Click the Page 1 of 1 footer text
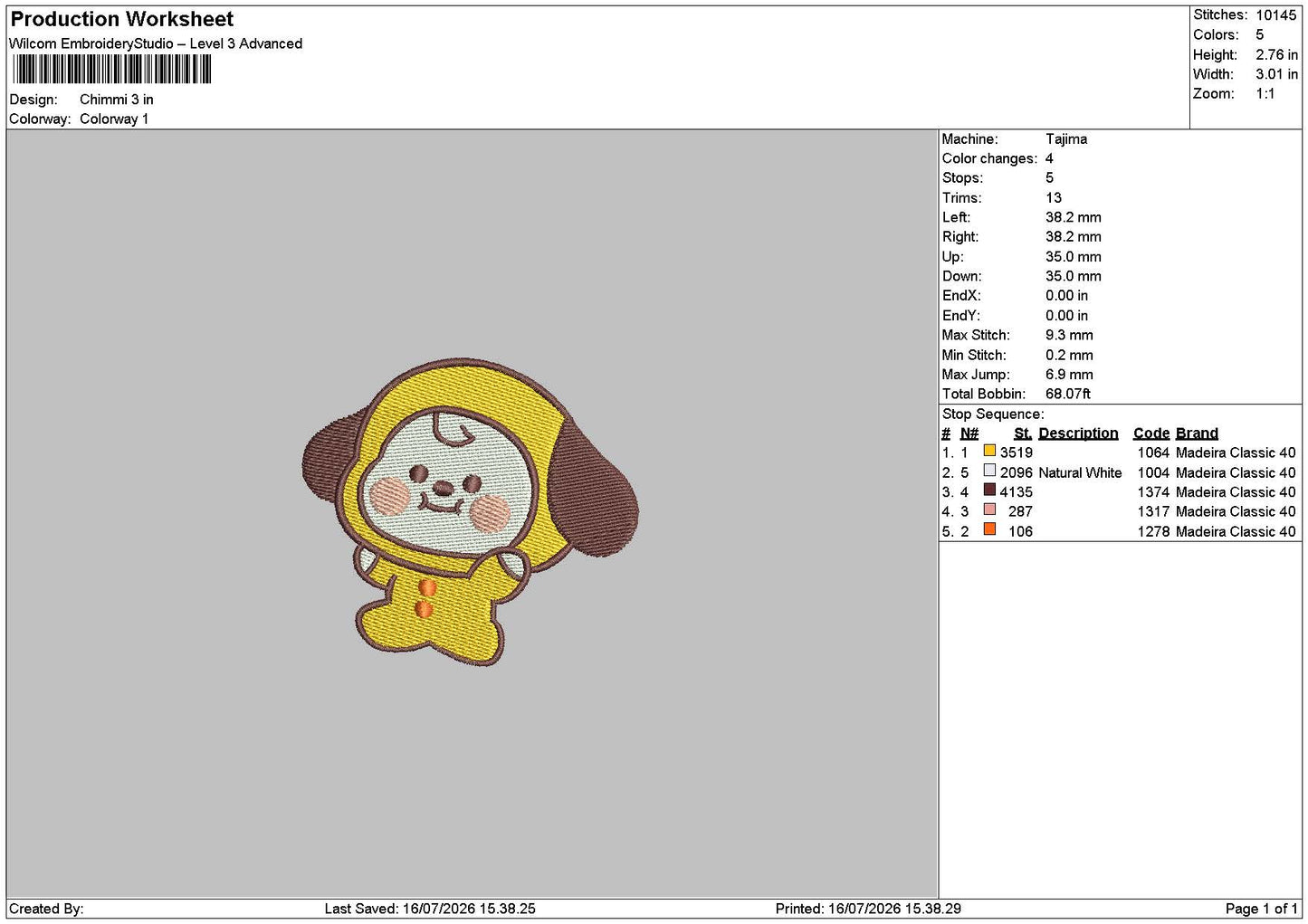Screen dimensions: 1308x924 click(x=1261, y=909)
